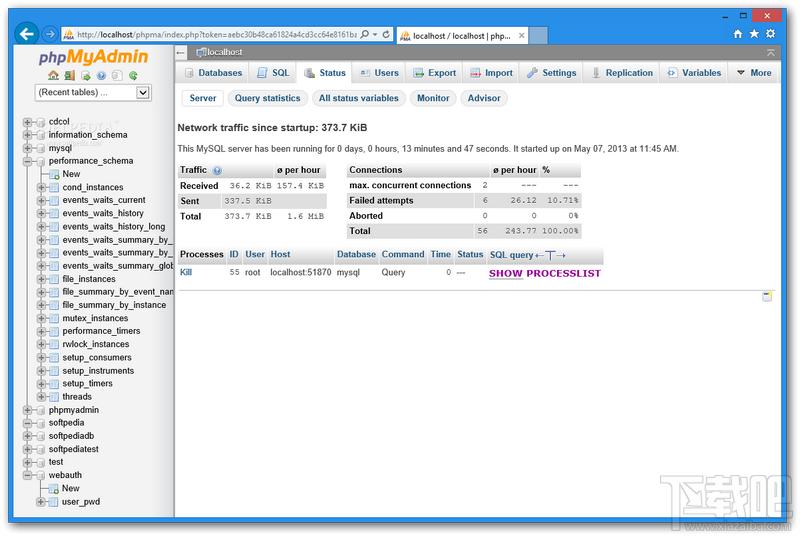Screen dimensions: 800x536
Task: Click the Kill link for process 55
Action: 187,272
